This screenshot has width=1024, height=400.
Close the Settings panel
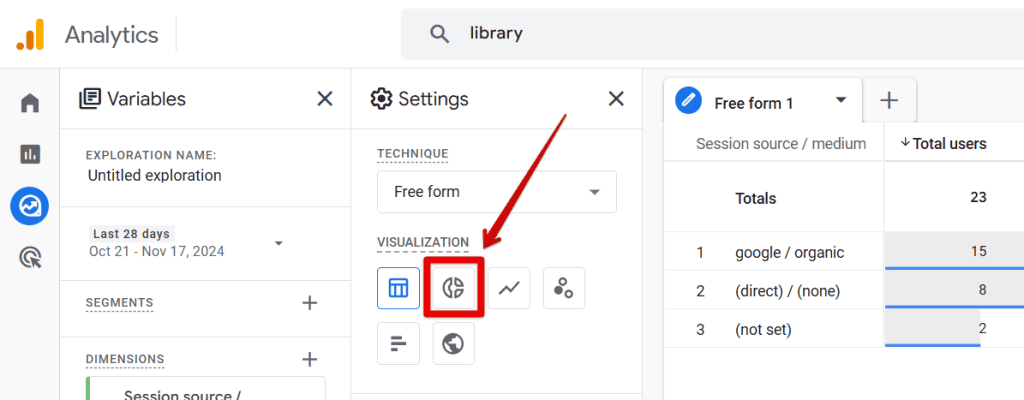pos(616,98)
